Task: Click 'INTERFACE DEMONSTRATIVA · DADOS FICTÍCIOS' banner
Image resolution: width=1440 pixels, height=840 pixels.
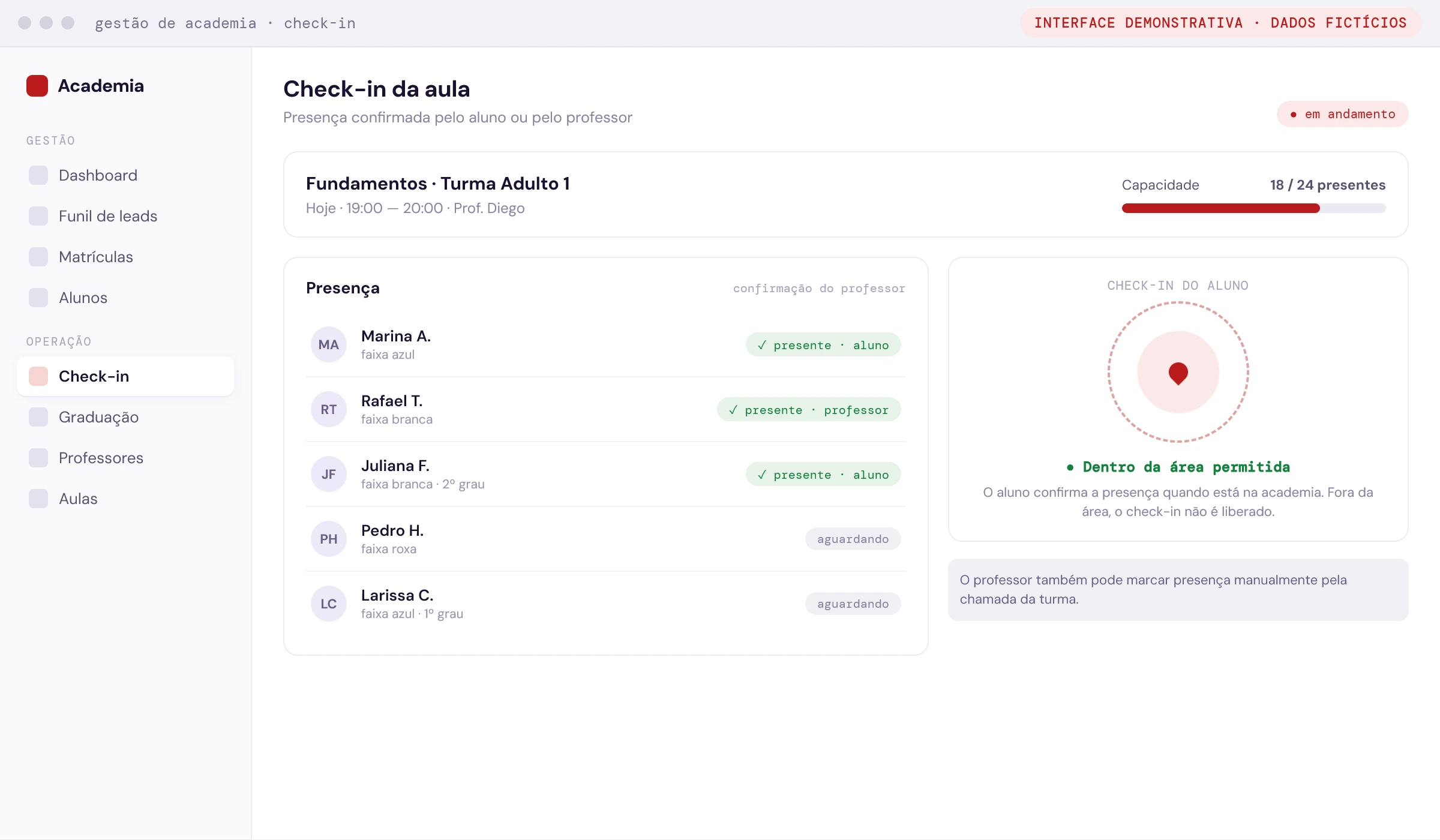Action: coord(1220,23)
